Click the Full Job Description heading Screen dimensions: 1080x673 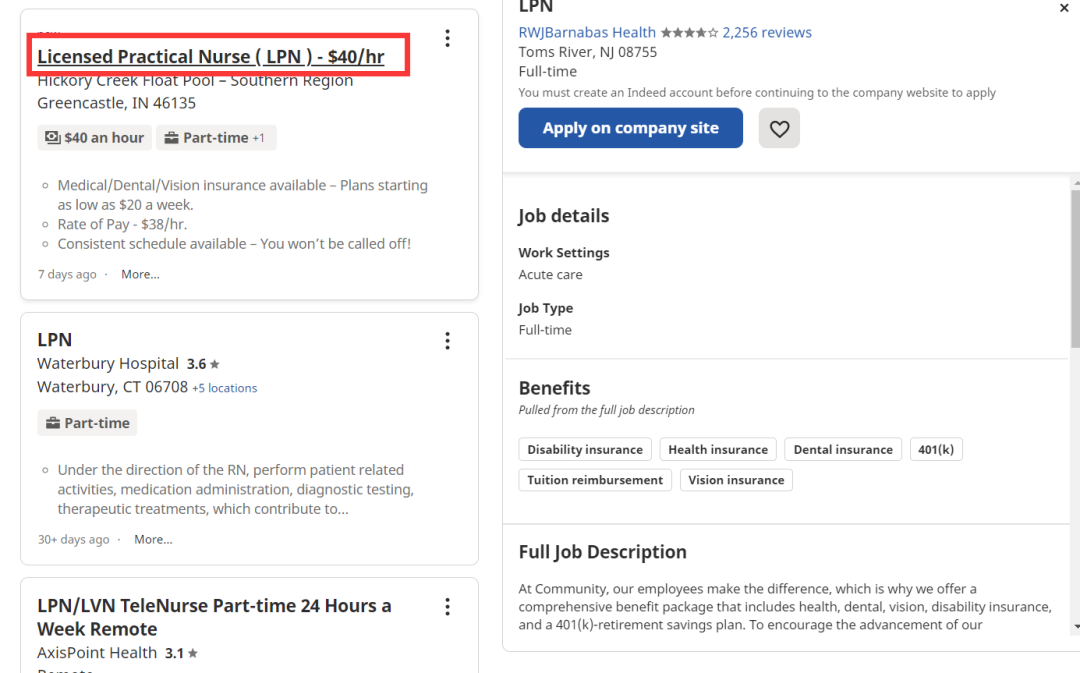point(603,552)
